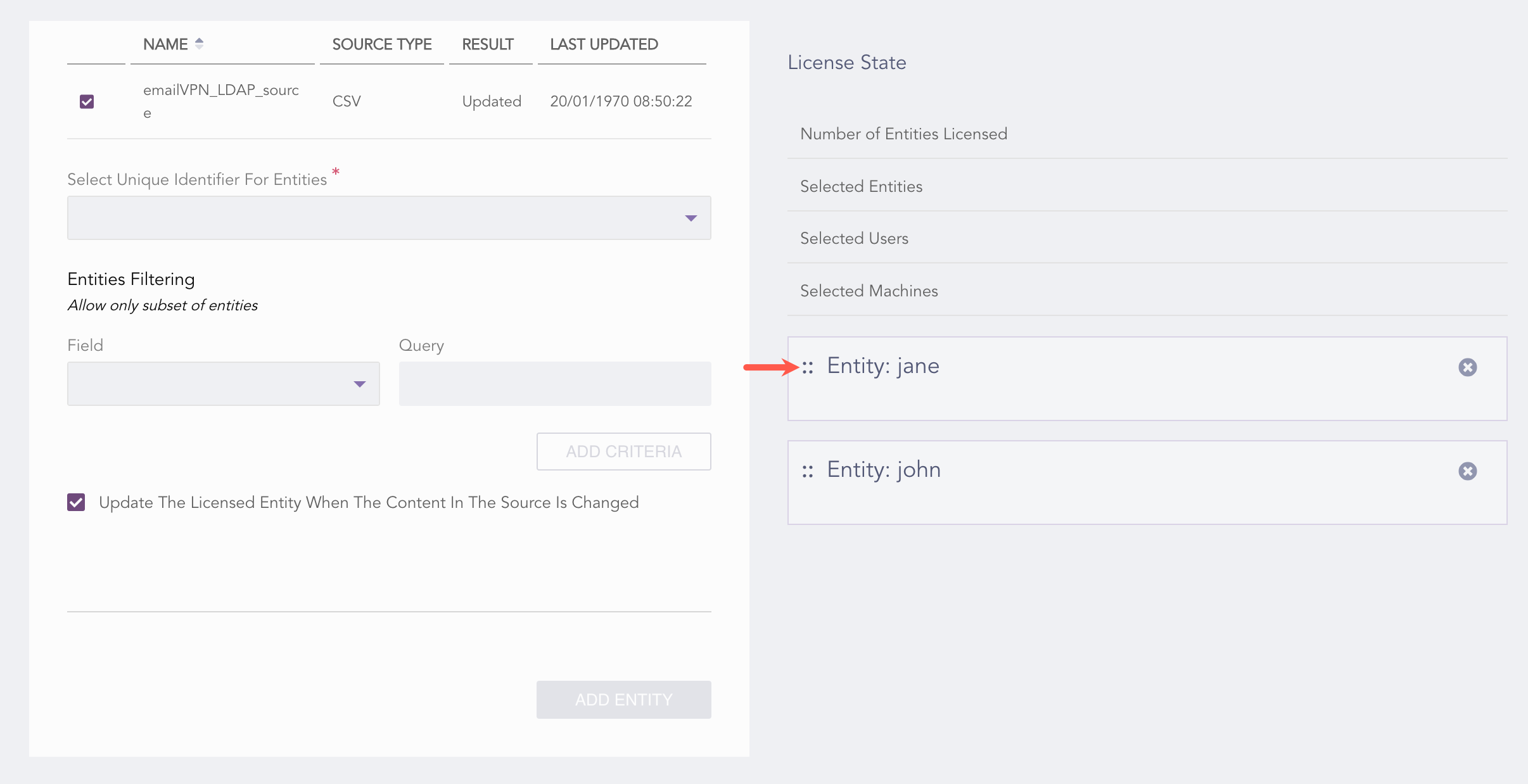Open Select Unique Identifier For Entities dropdown
1528x784 pixels.
[x=388, y=218]
